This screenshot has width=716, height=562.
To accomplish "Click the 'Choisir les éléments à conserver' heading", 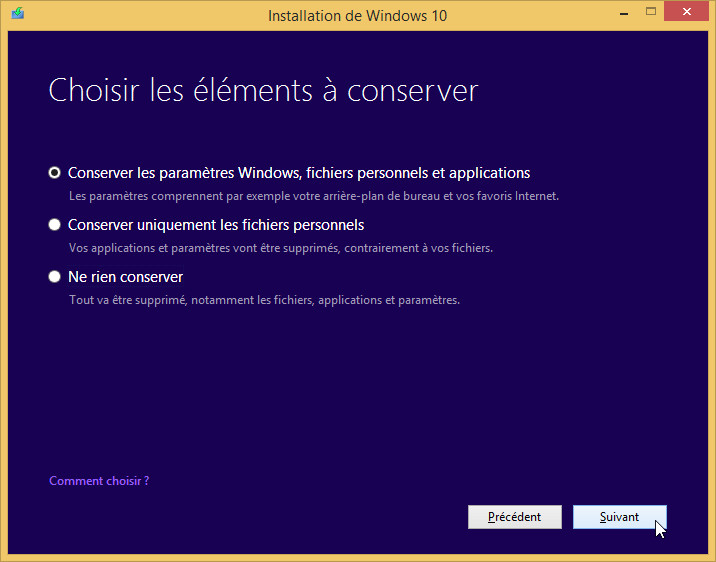I will tap(263, 90).
